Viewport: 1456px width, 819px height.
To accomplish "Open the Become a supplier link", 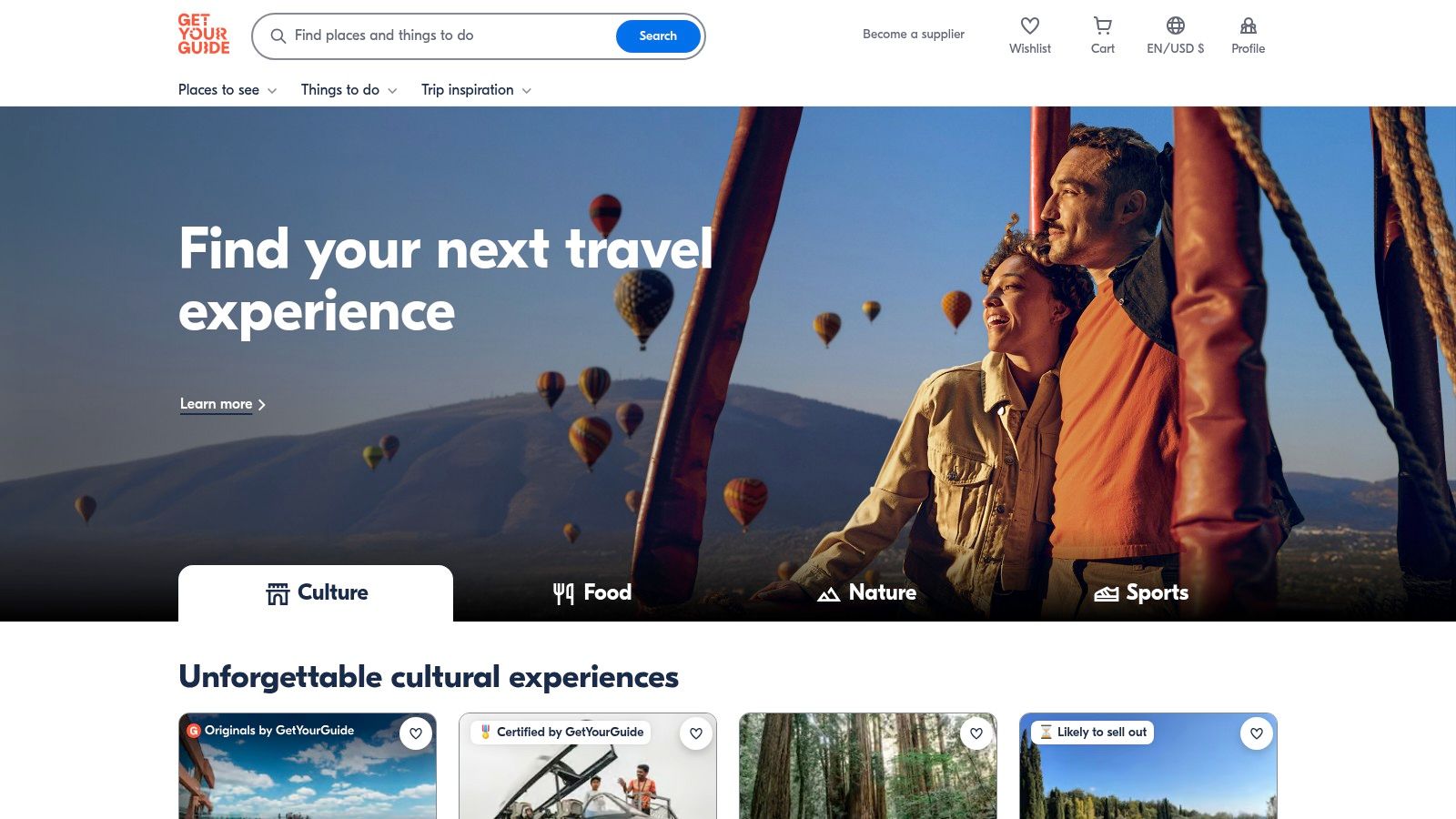I will tap(914, 34).
